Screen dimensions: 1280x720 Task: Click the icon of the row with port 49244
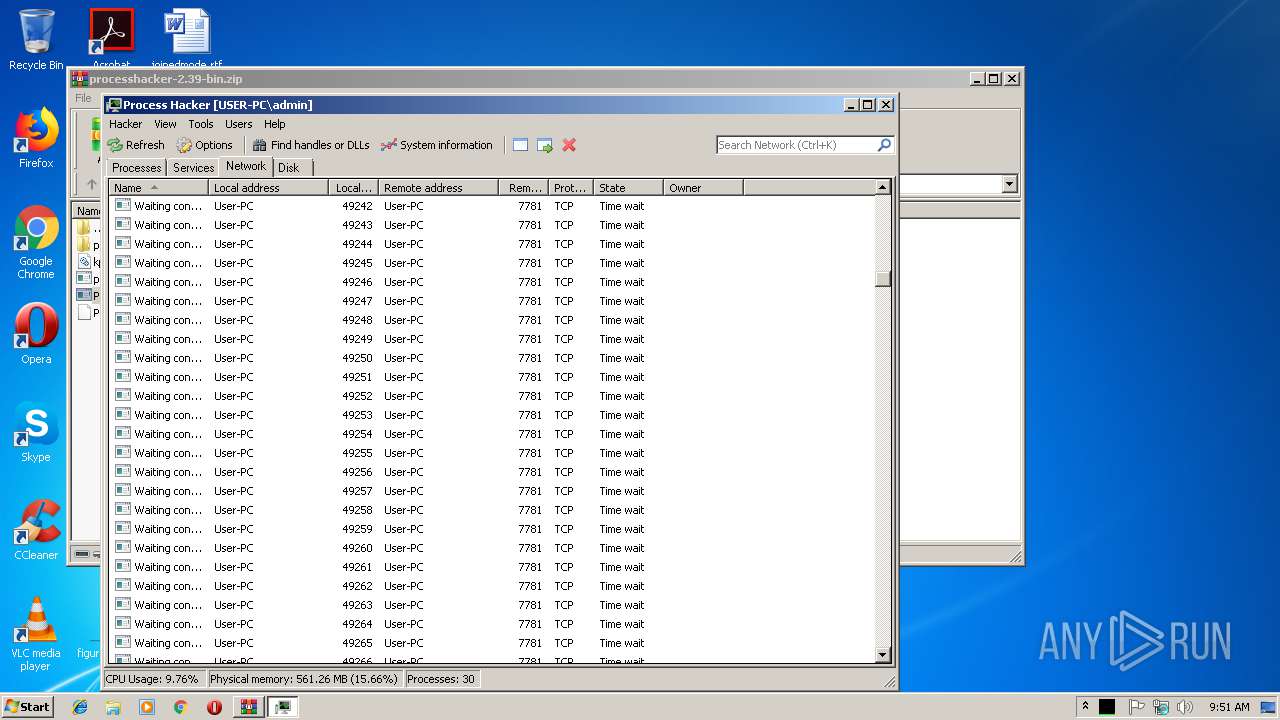[x=123, y=243]
